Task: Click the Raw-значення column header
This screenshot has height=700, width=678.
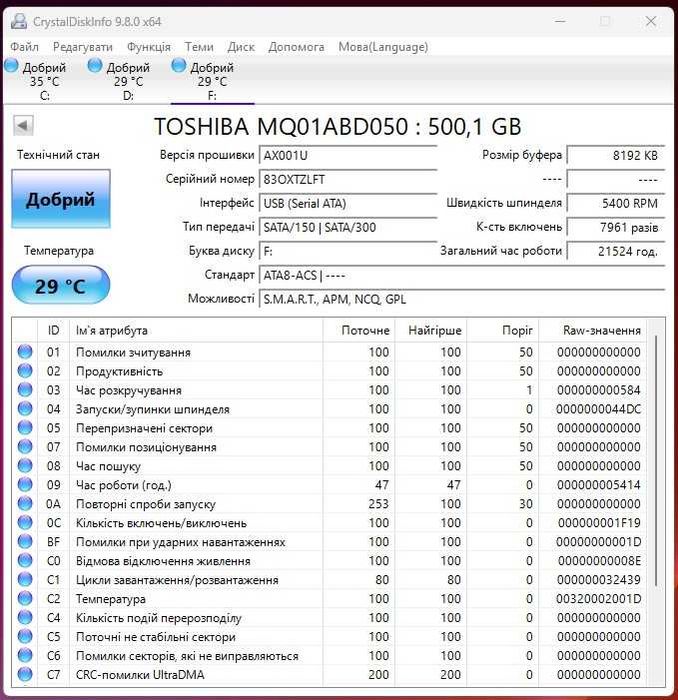Action: point(593,330)
